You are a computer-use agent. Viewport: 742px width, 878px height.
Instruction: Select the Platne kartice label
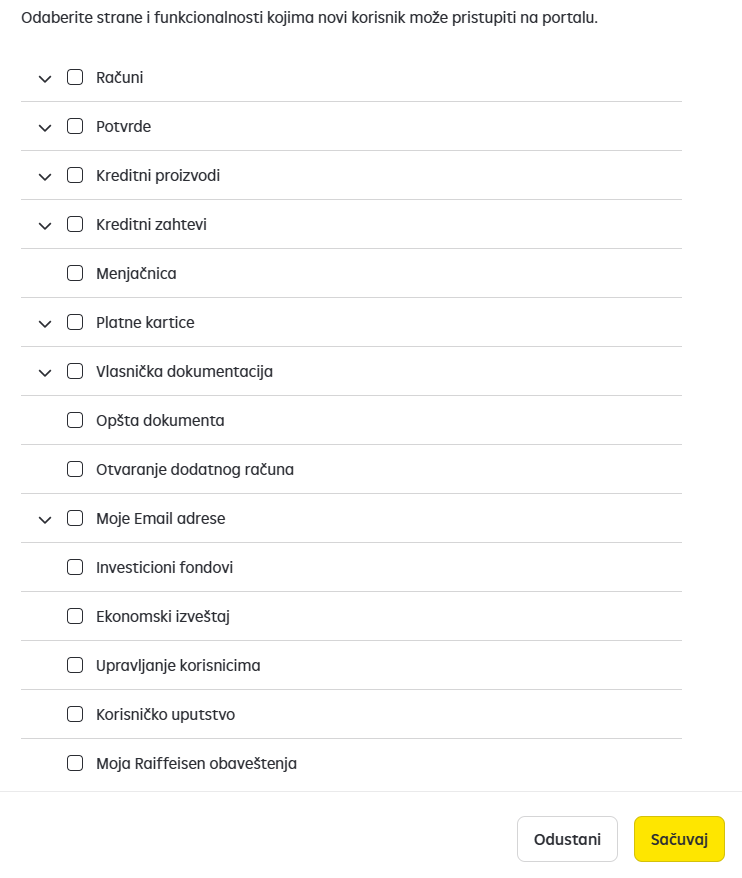(x=145, y=323)
